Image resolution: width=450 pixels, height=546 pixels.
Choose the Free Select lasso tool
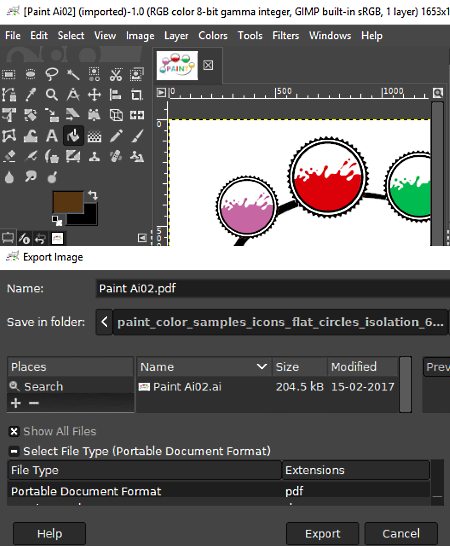point(52,74)
